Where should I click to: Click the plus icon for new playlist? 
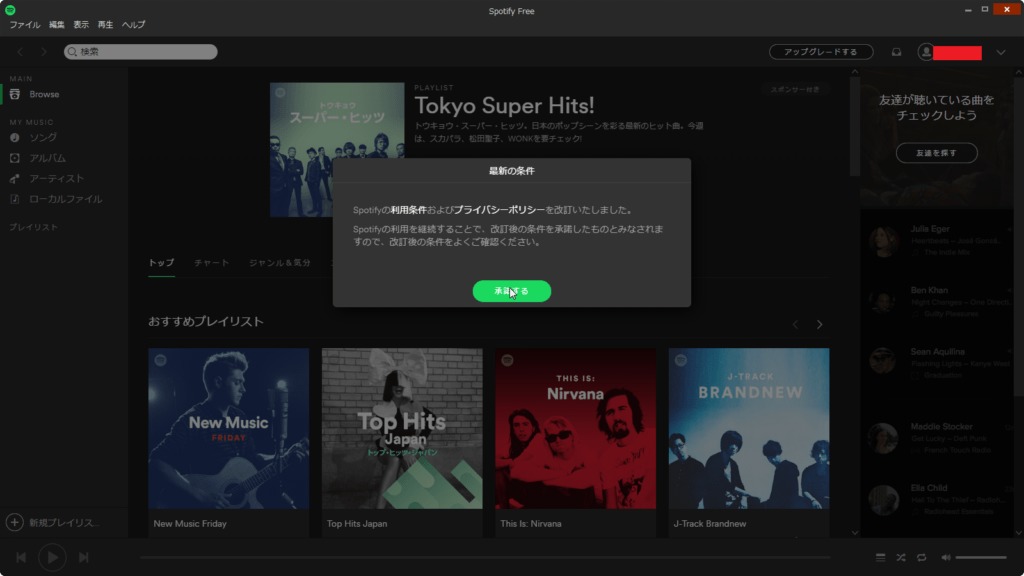pyautogui.click(x=14, y=522)
